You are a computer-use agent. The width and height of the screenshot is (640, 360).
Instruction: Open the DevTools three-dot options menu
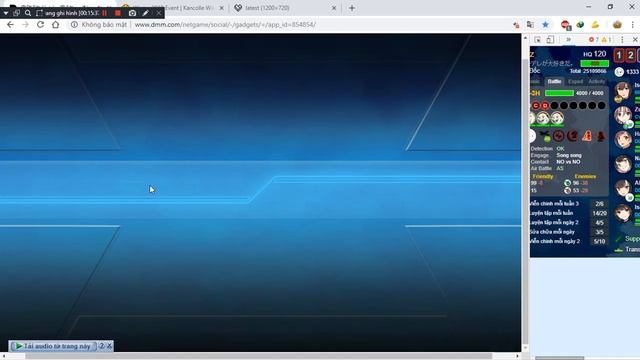coord(622,40)
